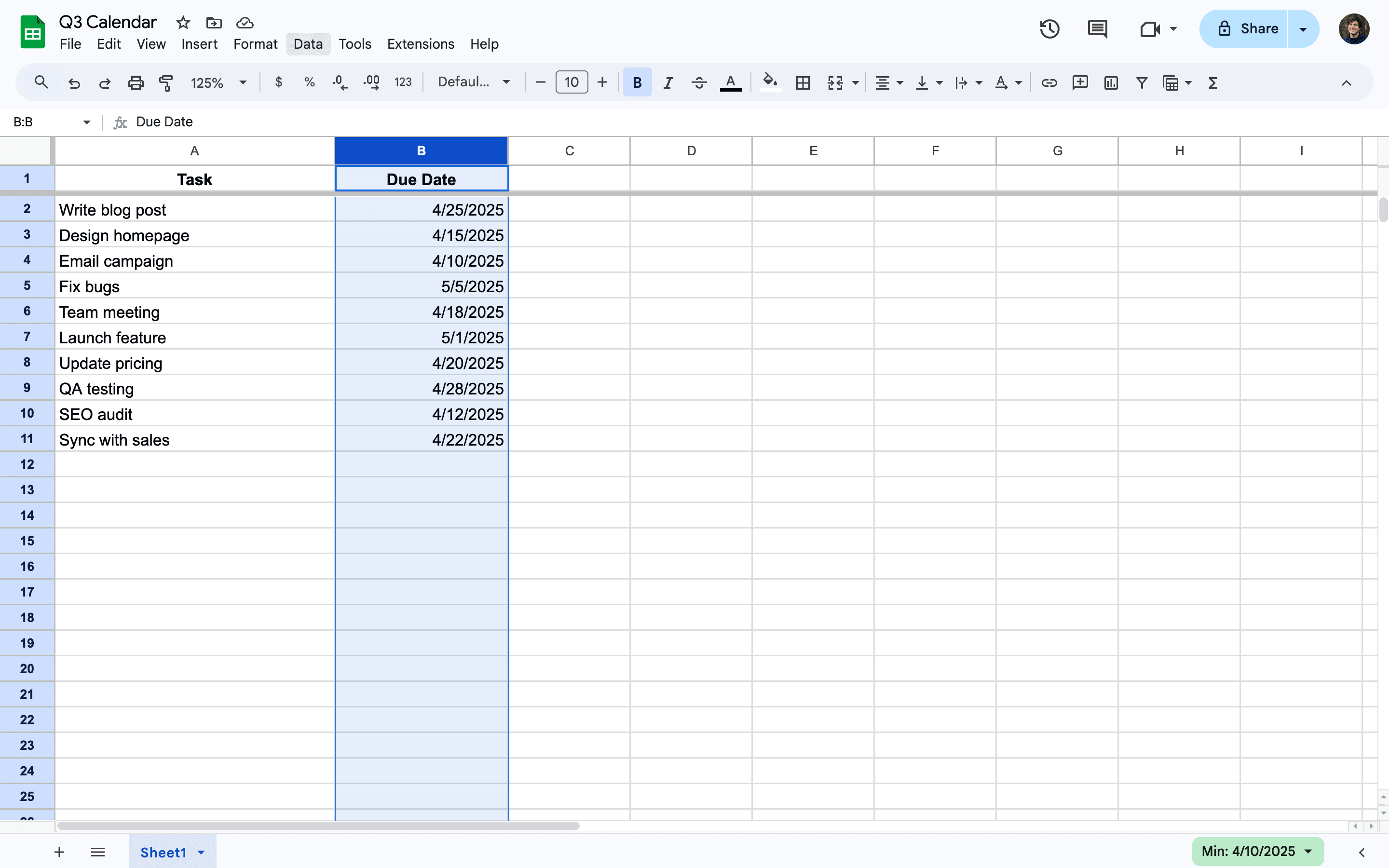Click the Share button
This screenshot has width=1389, height=868.
(x=1244, y=29)
